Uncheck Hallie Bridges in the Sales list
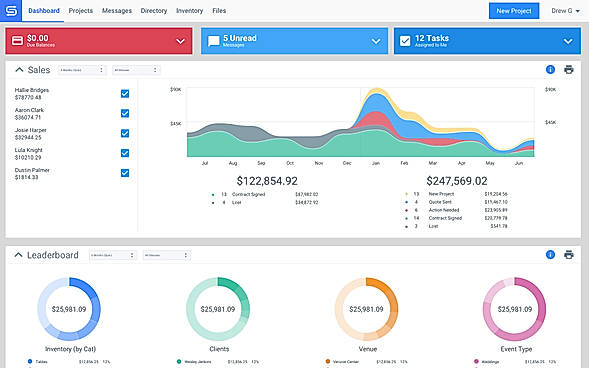 click(125, 94)
